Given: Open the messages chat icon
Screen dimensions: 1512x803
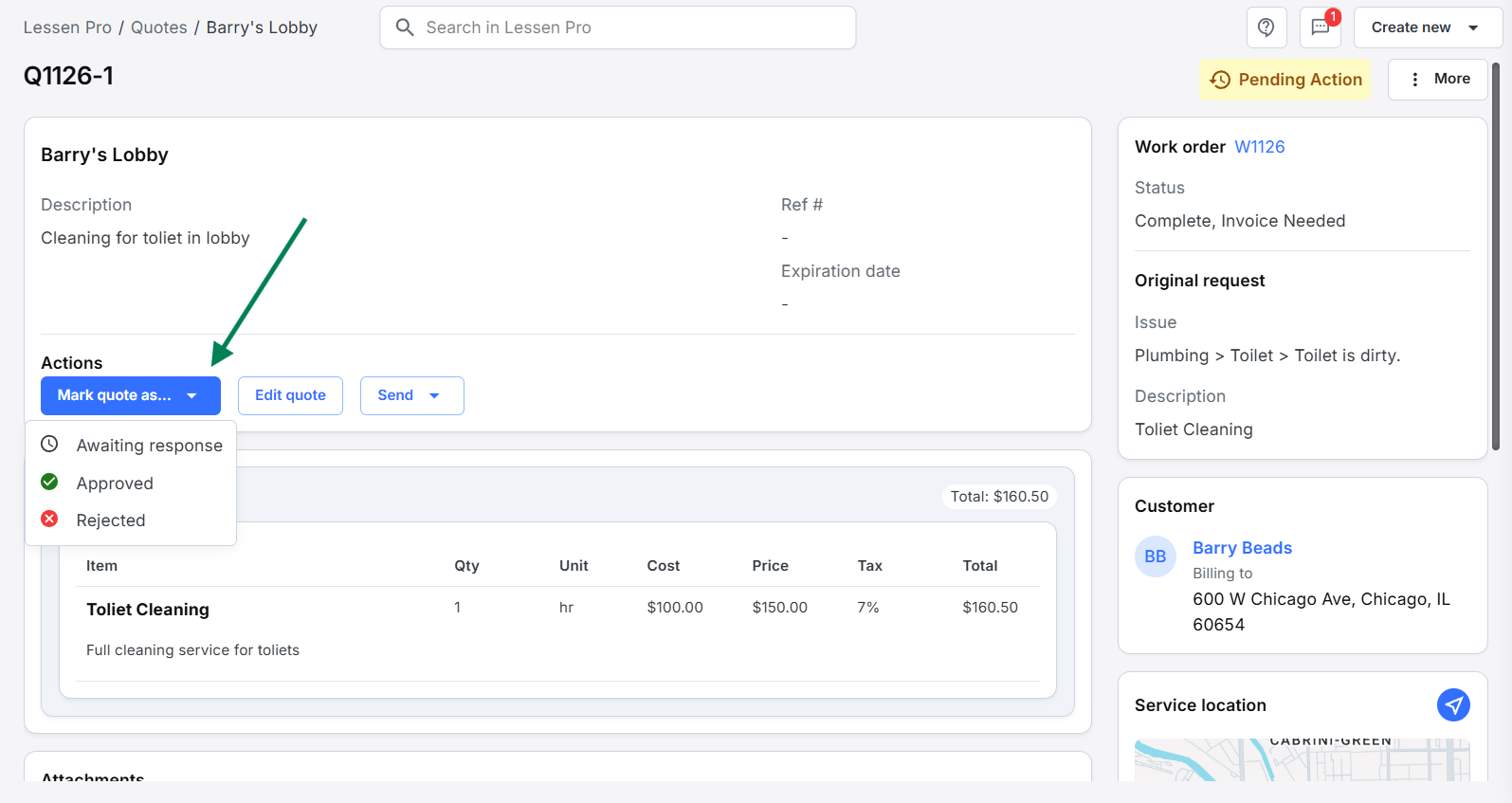Looking at the screenshot, I should [1320, 27].
